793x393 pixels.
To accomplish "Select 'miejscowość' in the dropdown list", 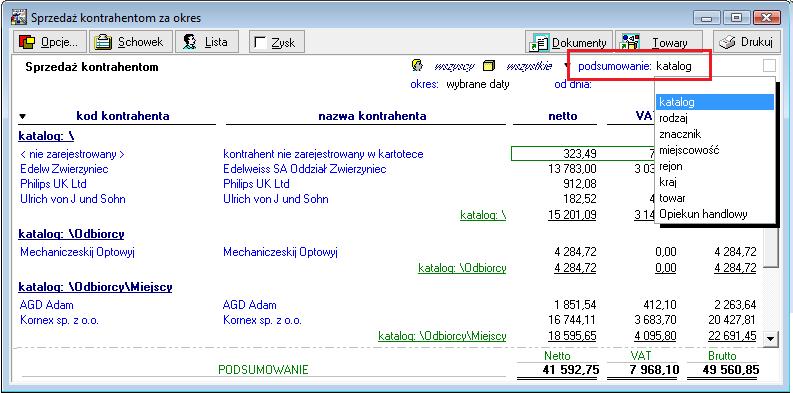I will point(715,150).
